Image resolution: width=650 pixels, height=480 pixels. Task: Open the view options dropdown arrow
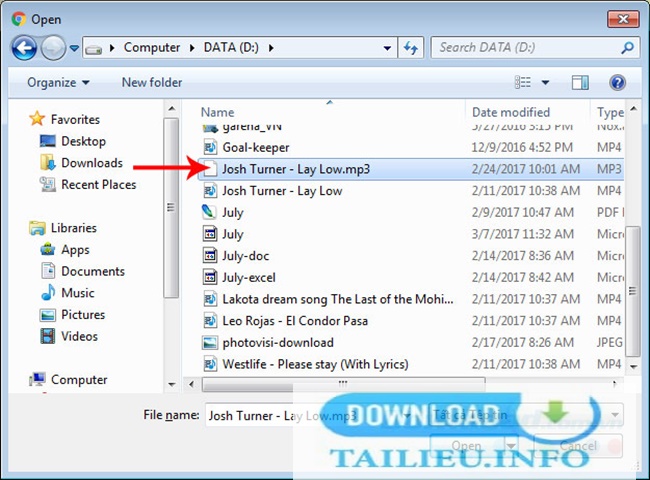(x=546, y=82)
